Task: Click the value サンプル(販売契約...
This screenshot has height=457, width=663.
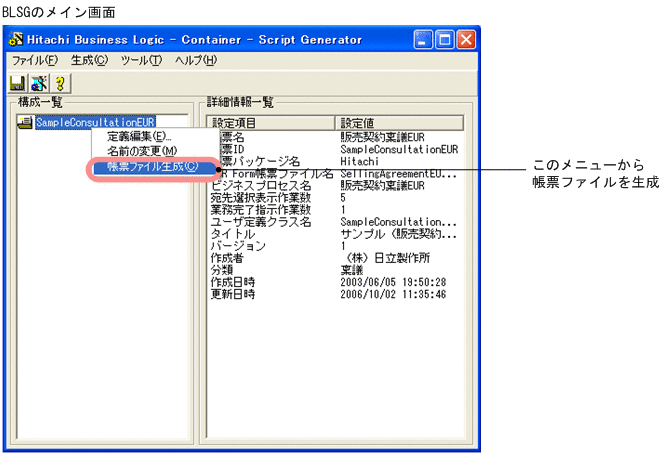Action: [x=398, y=234]
